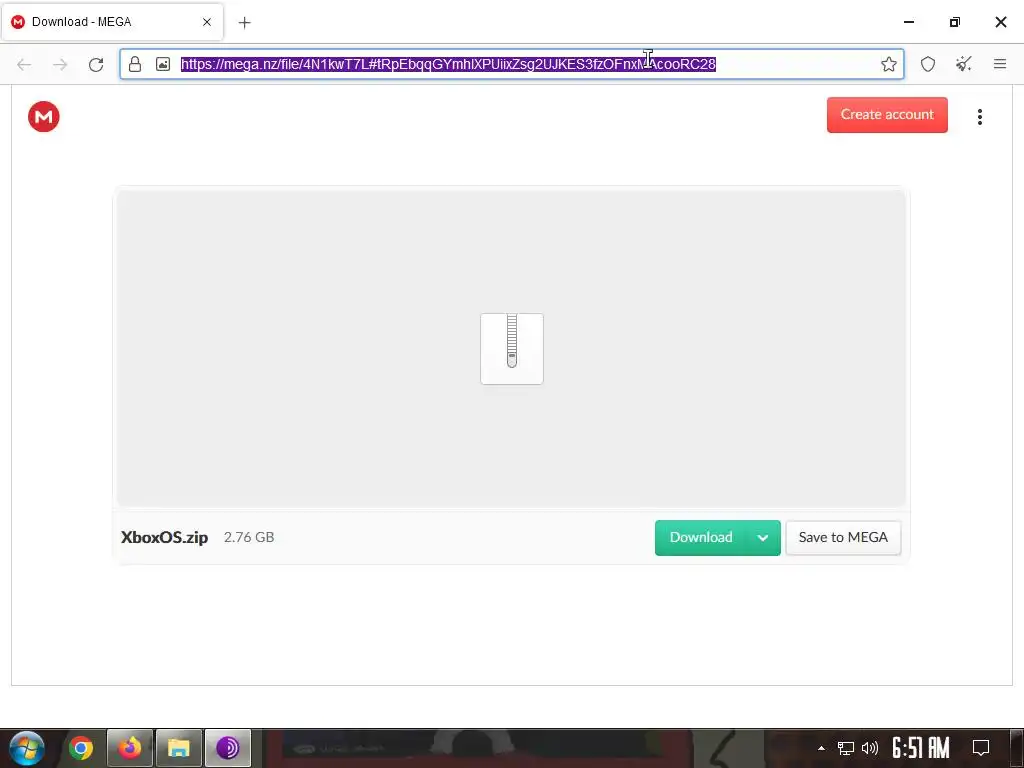Open File Explorer from the taskbar
This screenshot has height=768, width=1024.
pos(179,748)
